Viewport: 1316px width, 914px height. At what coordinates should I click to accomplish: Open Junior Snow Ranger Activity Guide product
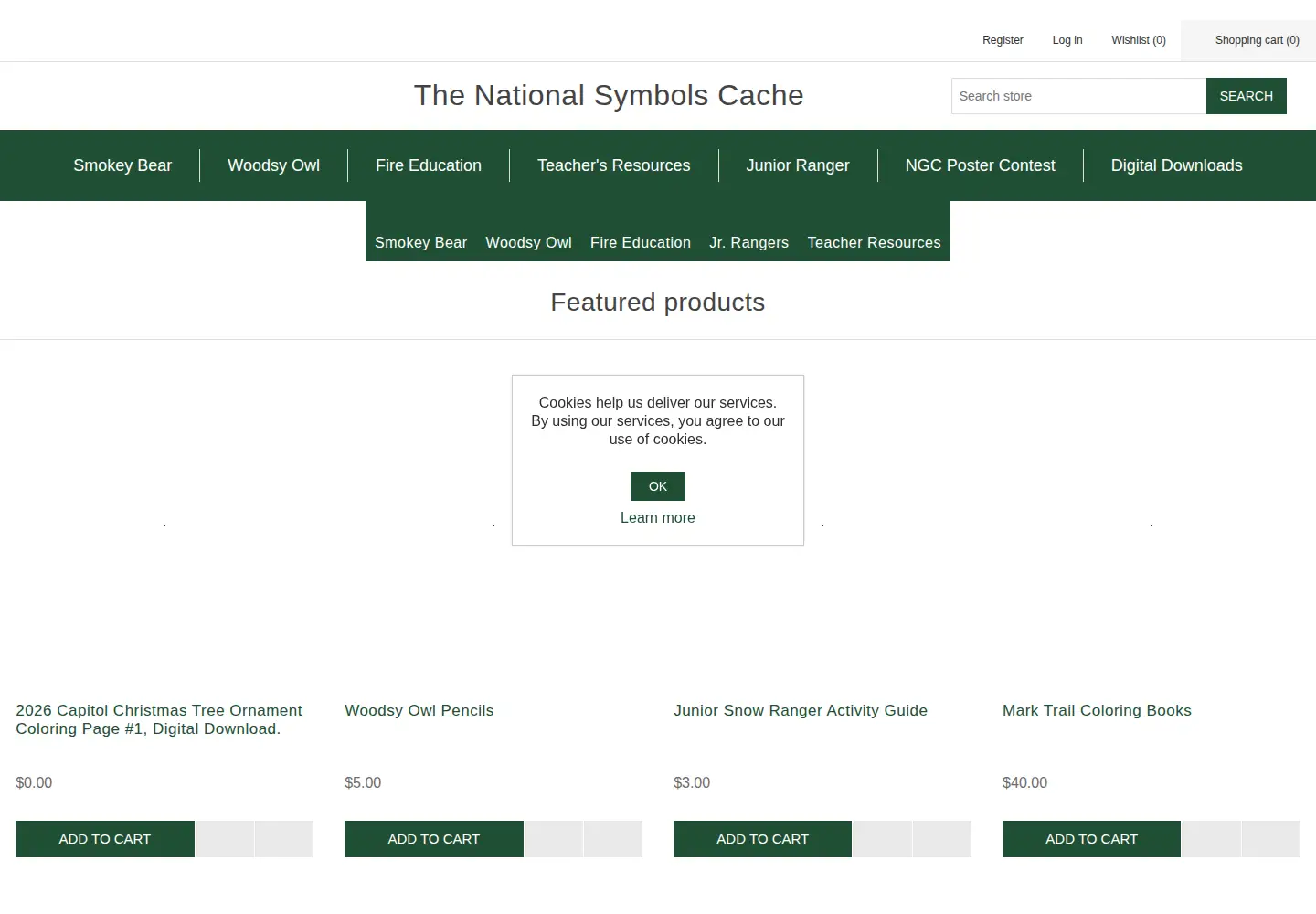[801, 710]
